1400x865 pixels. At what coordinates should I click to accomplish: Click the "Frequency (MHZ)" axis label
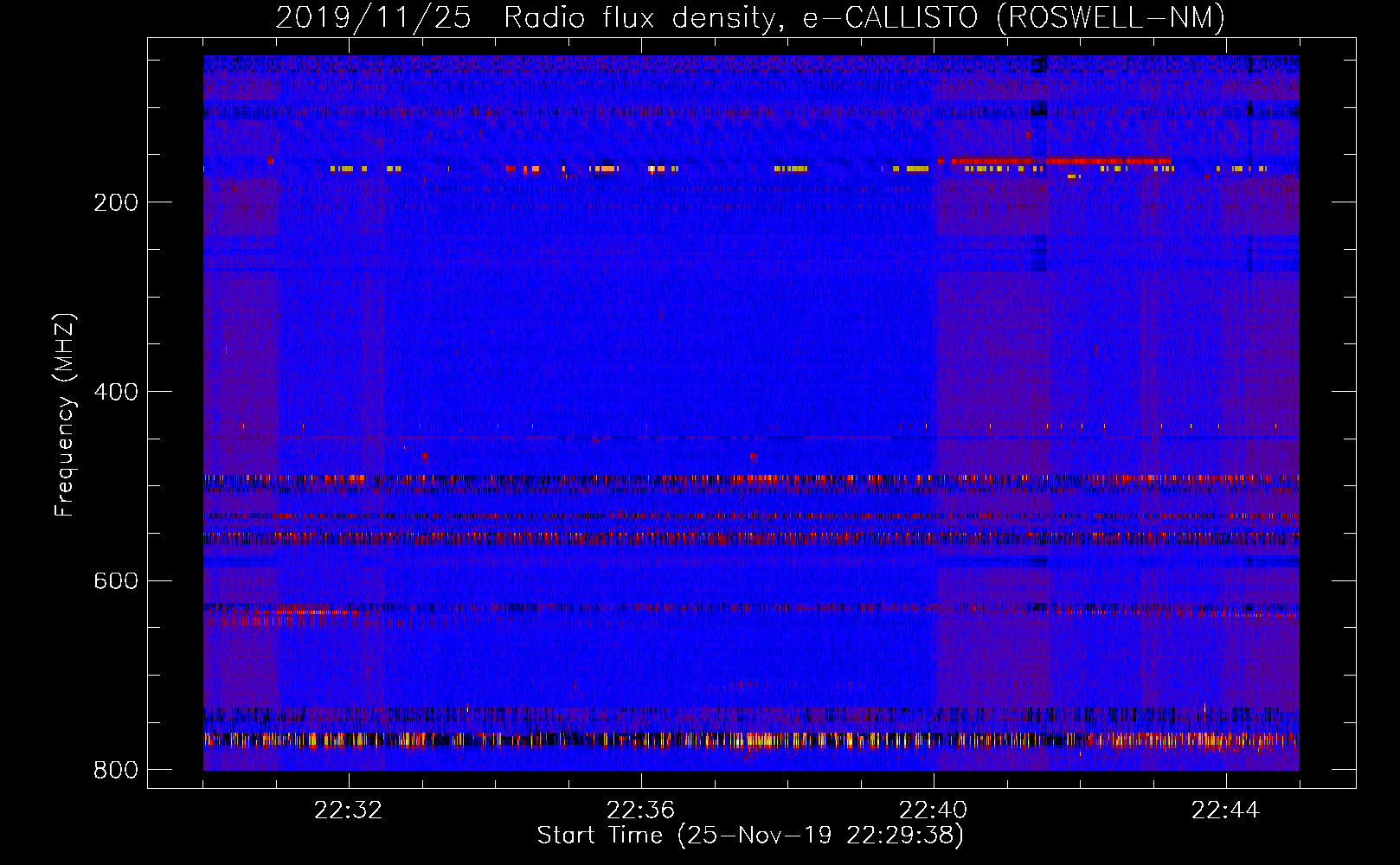point(65,414)
